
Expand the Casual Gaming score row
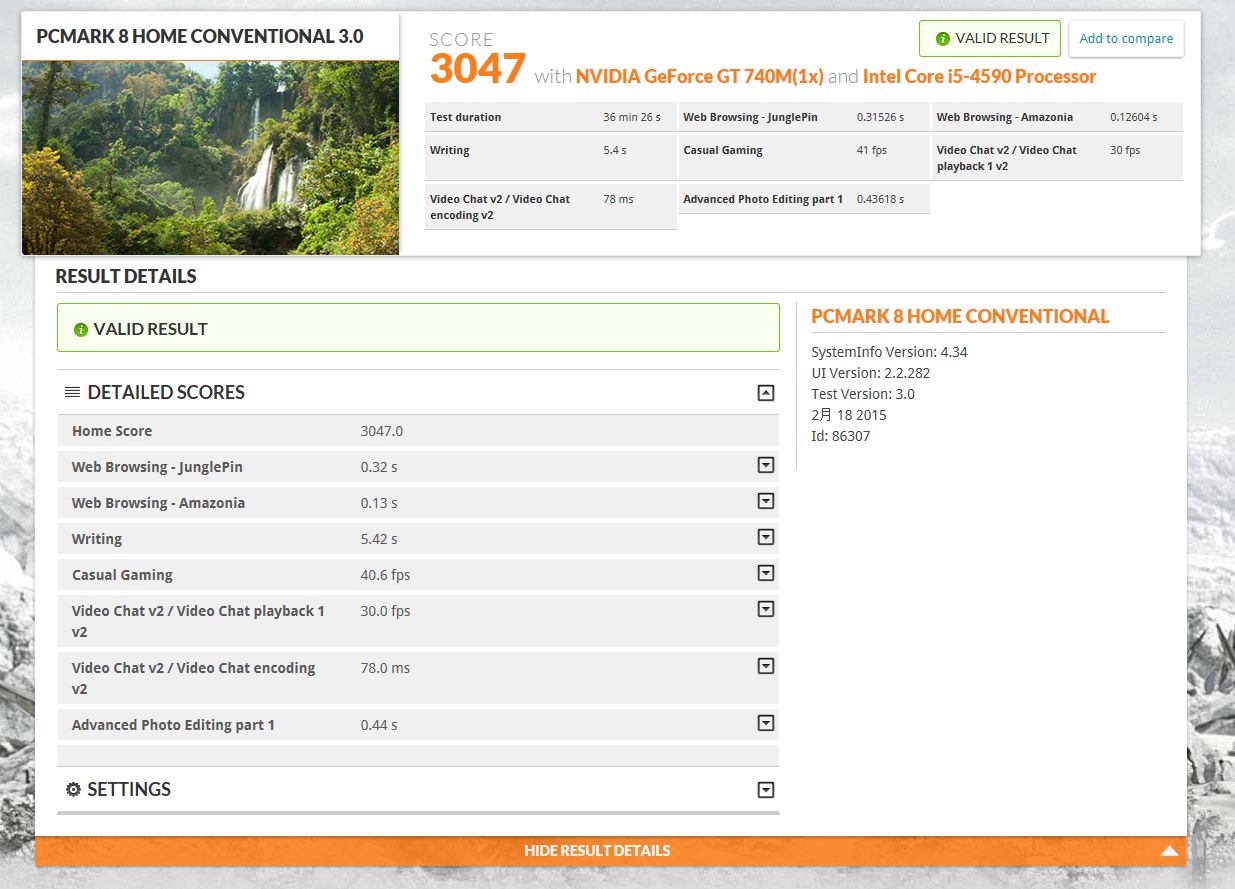coord(766,573)
